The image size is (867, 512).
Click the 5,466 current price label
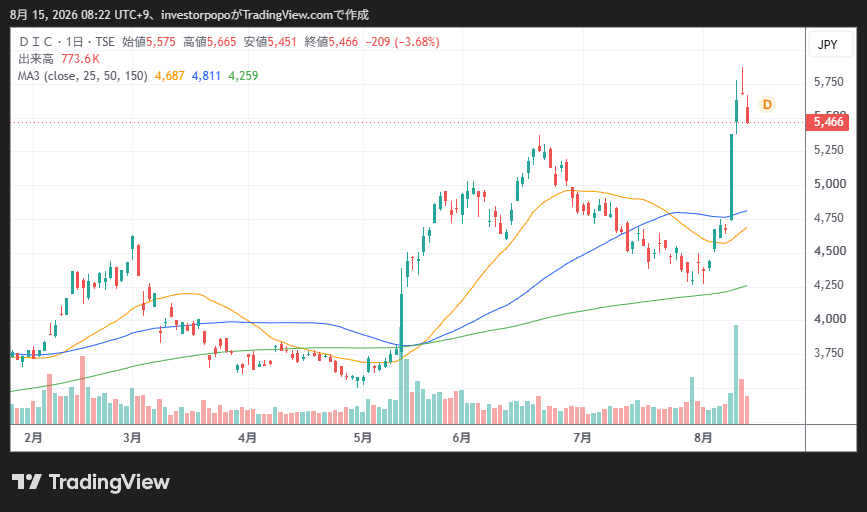tap(827, 122)
